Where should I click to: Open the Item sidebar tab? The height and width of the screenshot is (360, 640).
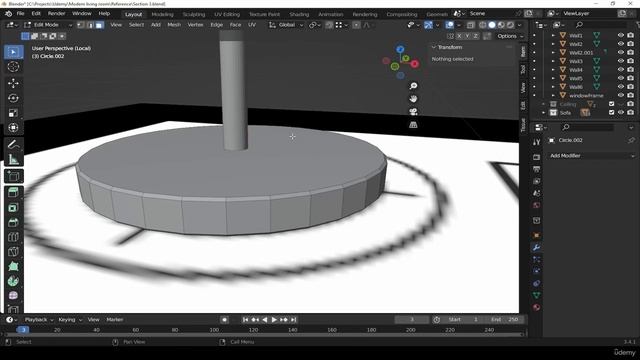[x=523, y=52]
